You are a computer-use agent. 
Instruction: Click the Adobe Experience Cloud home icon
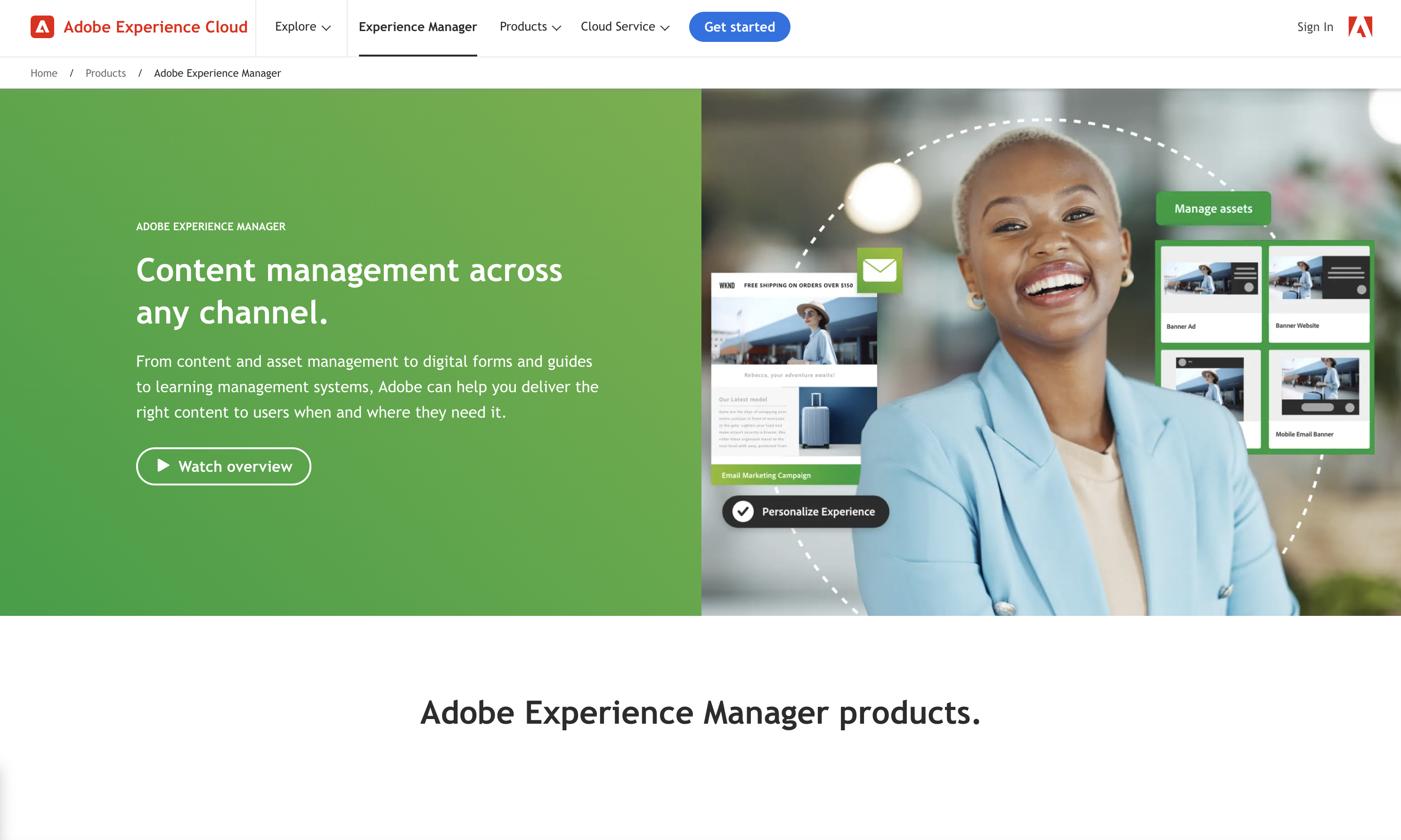42,27
